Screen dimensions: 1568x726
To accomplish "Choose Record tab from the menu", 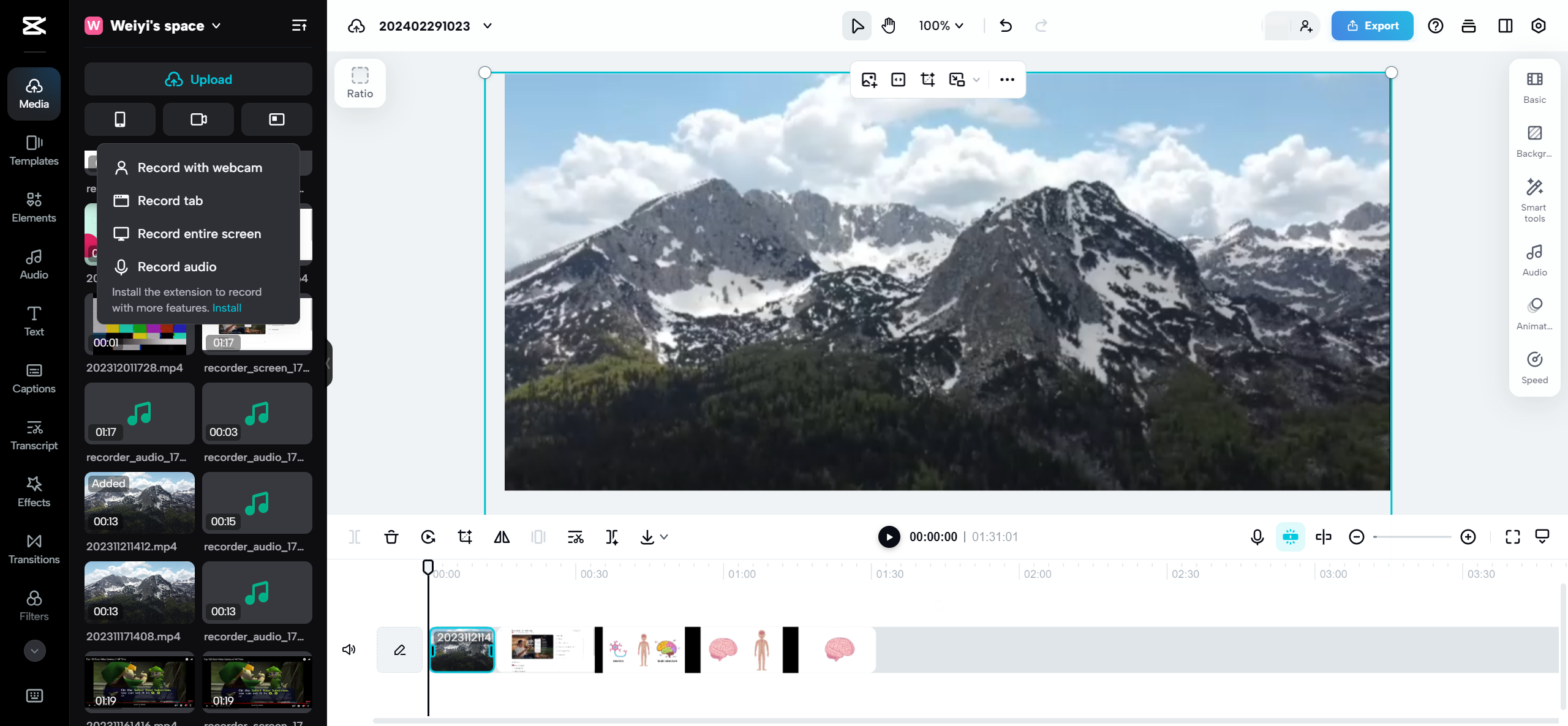I will 169,200.
